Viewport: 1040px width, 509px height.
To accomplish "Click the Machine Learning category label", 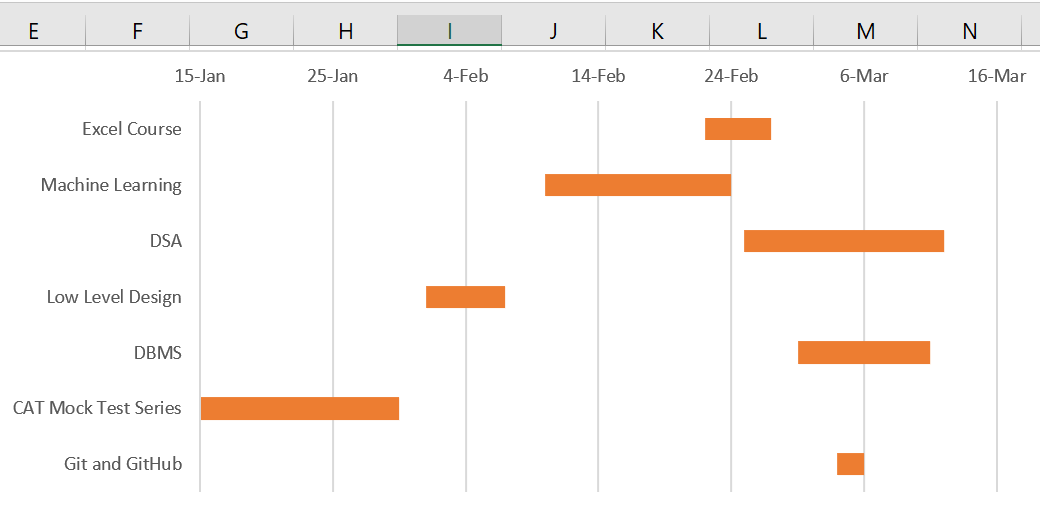I will pos(111,185).
